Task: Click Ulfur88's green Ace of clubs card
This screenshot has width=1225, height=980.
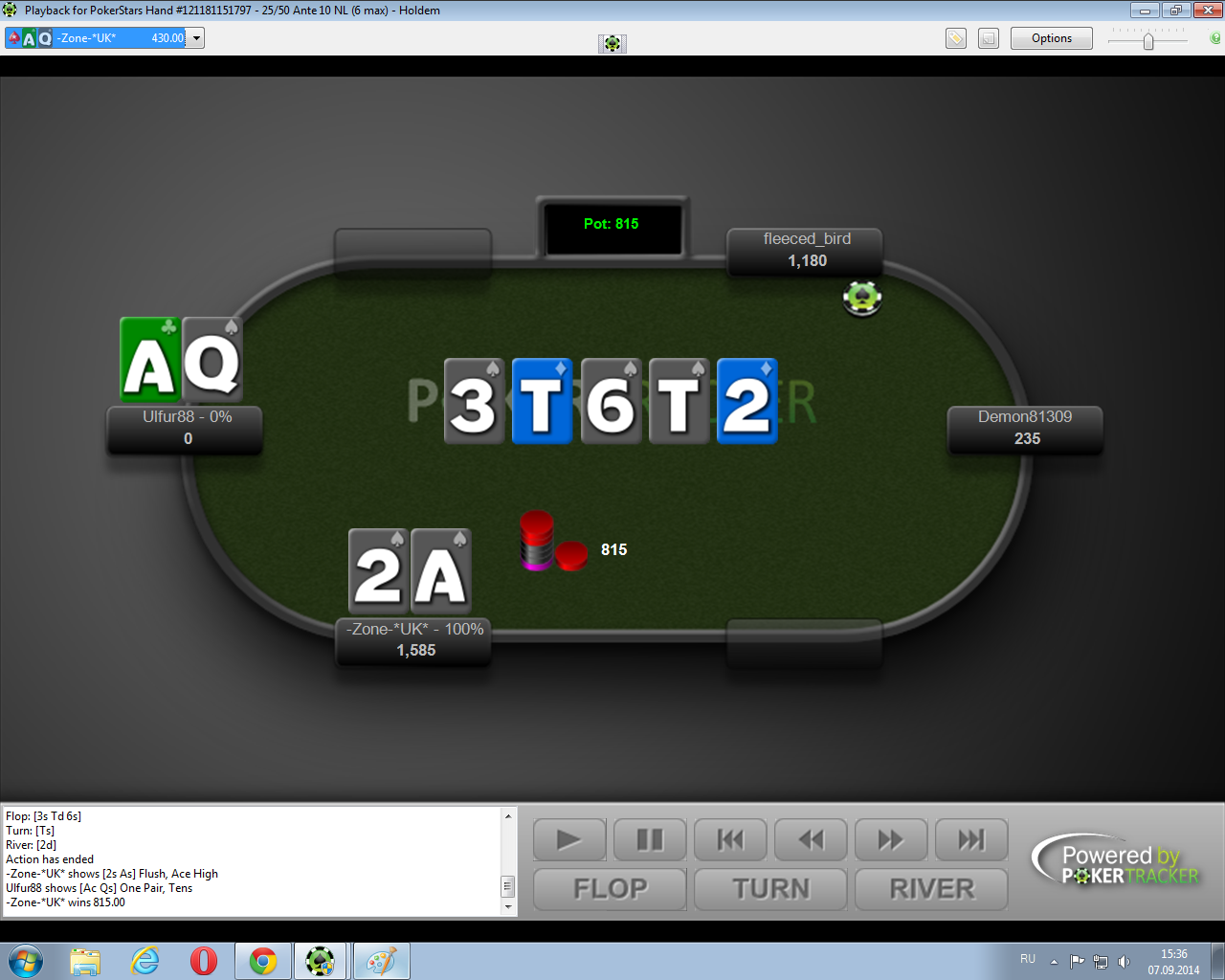Action: tap(150, 359)
